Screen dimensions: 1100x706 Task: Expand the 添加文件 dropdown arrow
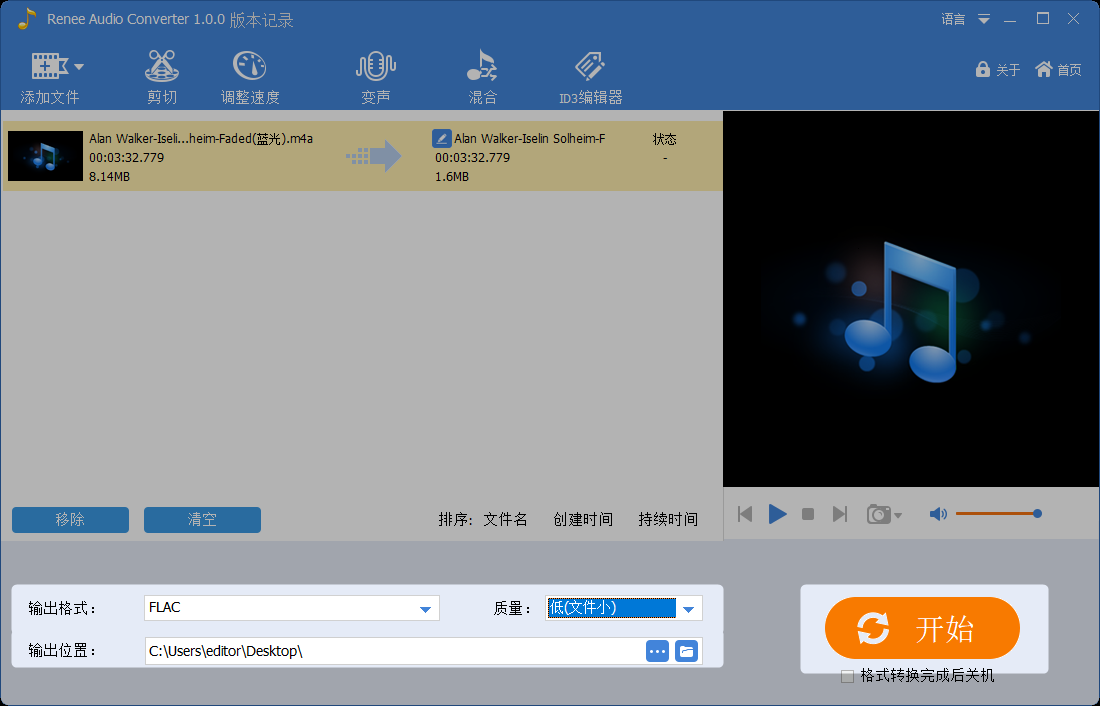click(x=79, y=67)
